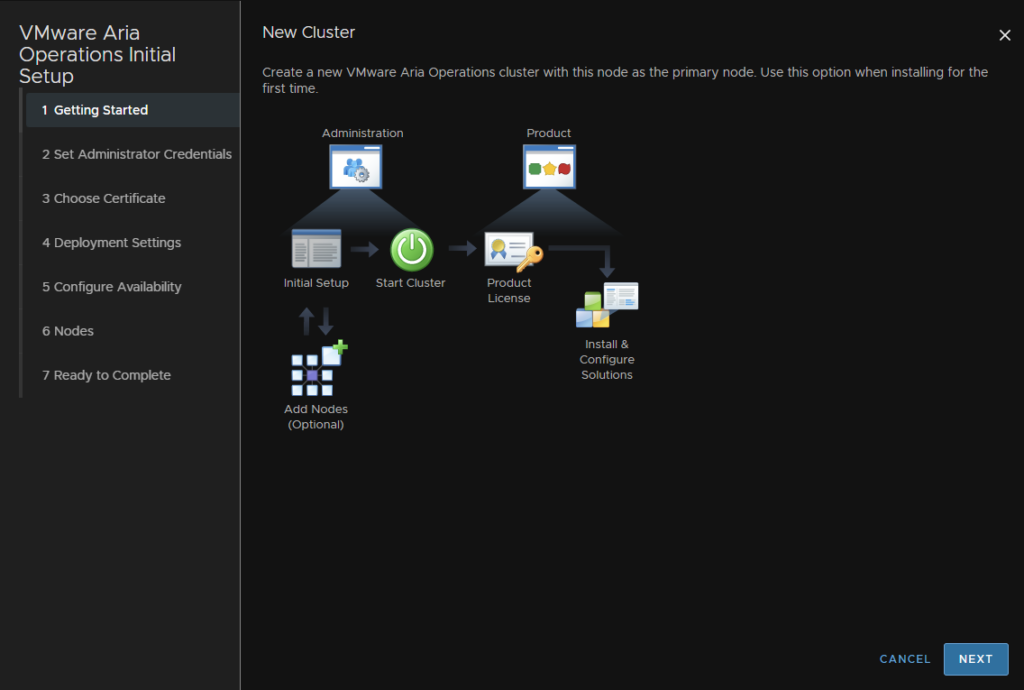Click the new cluster description paragraph
The height and width of the screenshot is (690, 1024).
point(625,80)
